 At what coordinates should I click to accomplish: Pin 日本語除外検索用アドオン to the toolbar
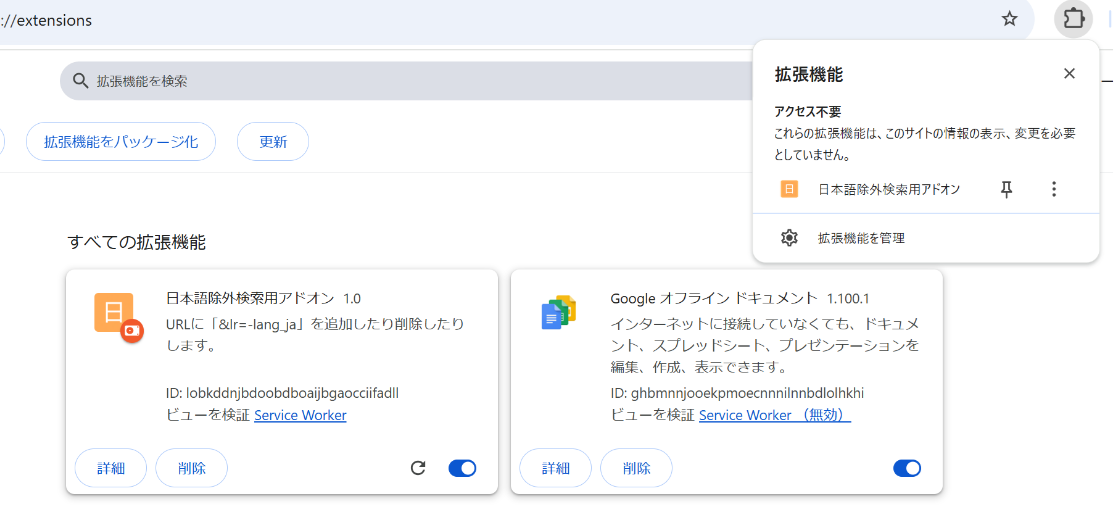pos(1007,189)
